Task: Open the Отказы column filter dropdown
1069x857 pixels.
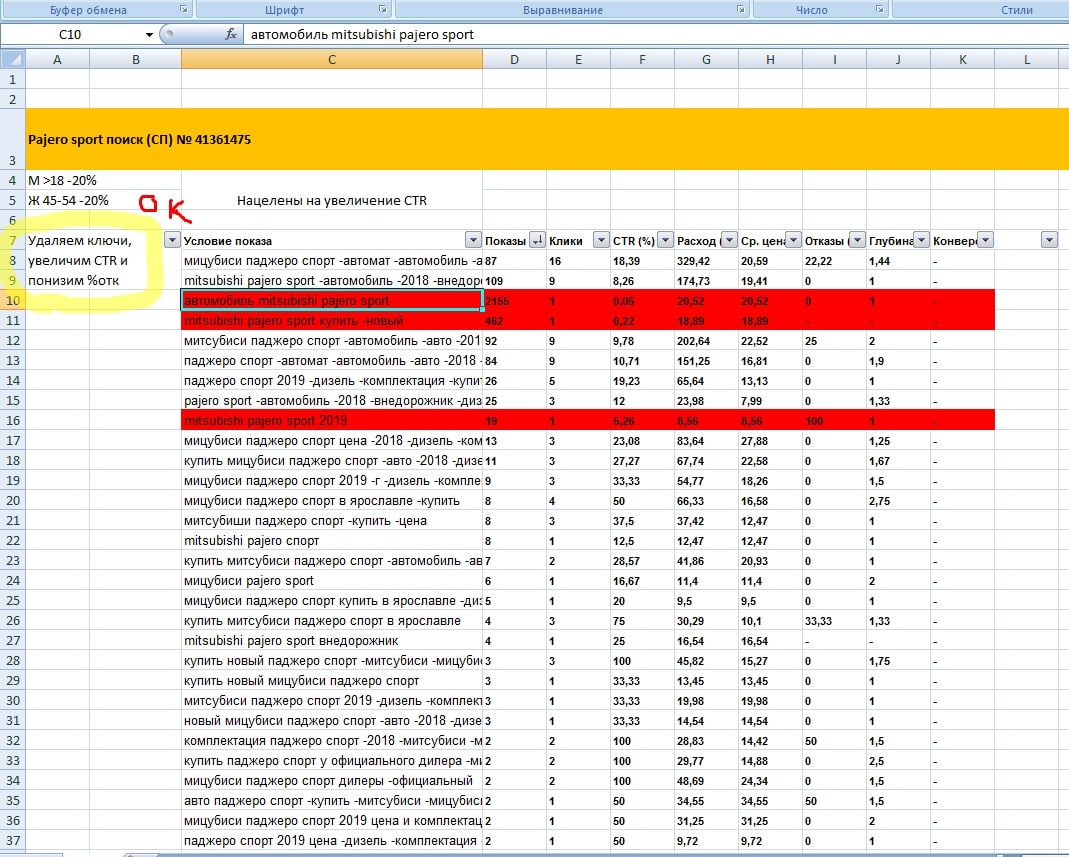Action: click(x=857, y=240)
